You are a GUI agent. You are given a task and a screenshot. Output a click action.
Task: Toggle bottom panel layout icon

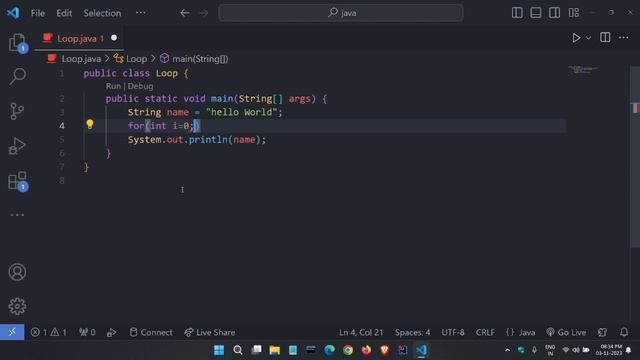point(536,13)
